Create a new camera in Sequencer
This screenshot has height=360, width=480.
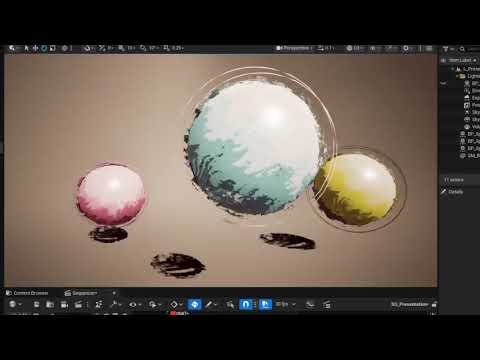[x=64, y=304]
